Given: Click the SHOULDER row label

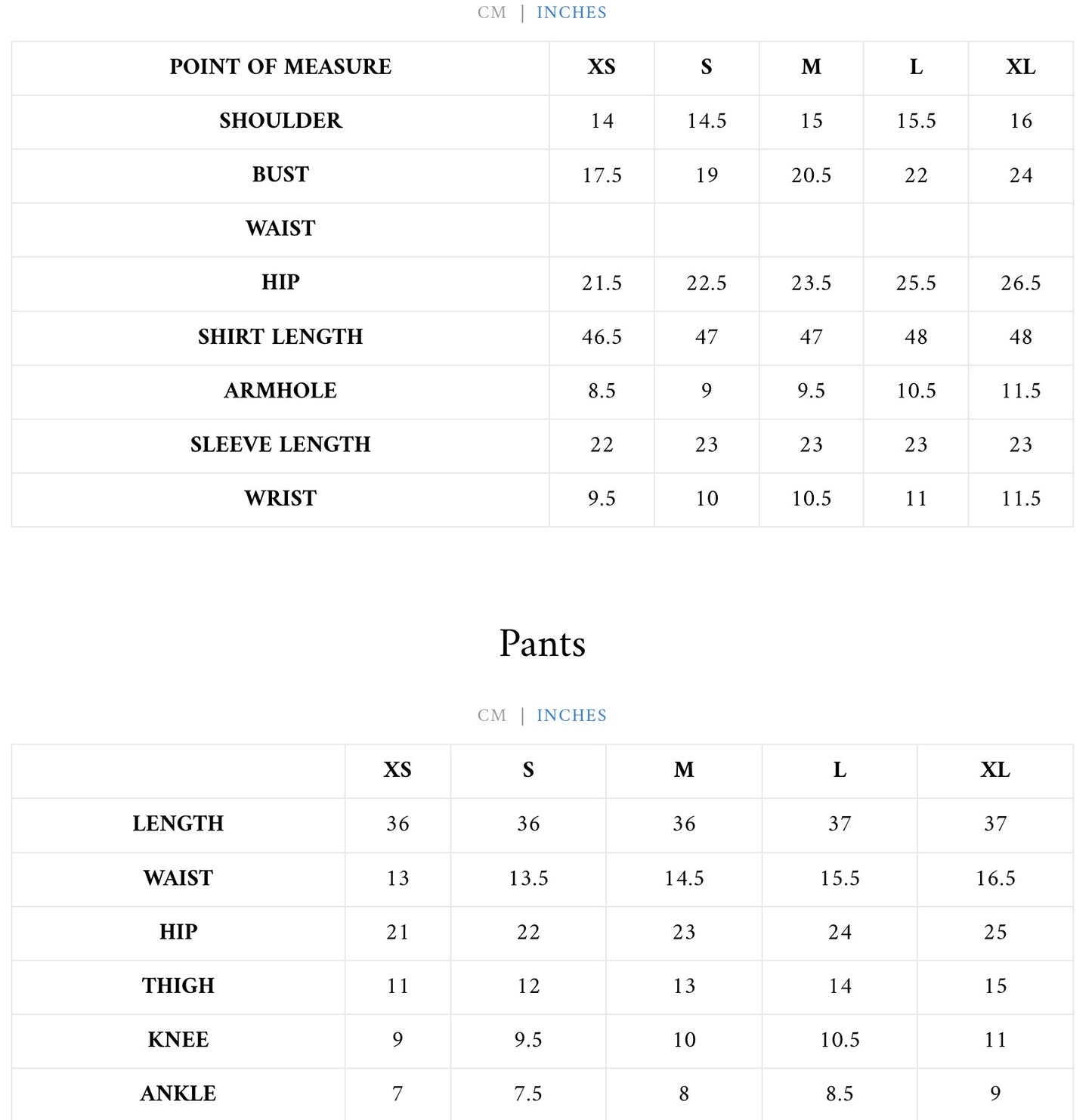Looking at the screenshot, I should click(x=280, y=121).
